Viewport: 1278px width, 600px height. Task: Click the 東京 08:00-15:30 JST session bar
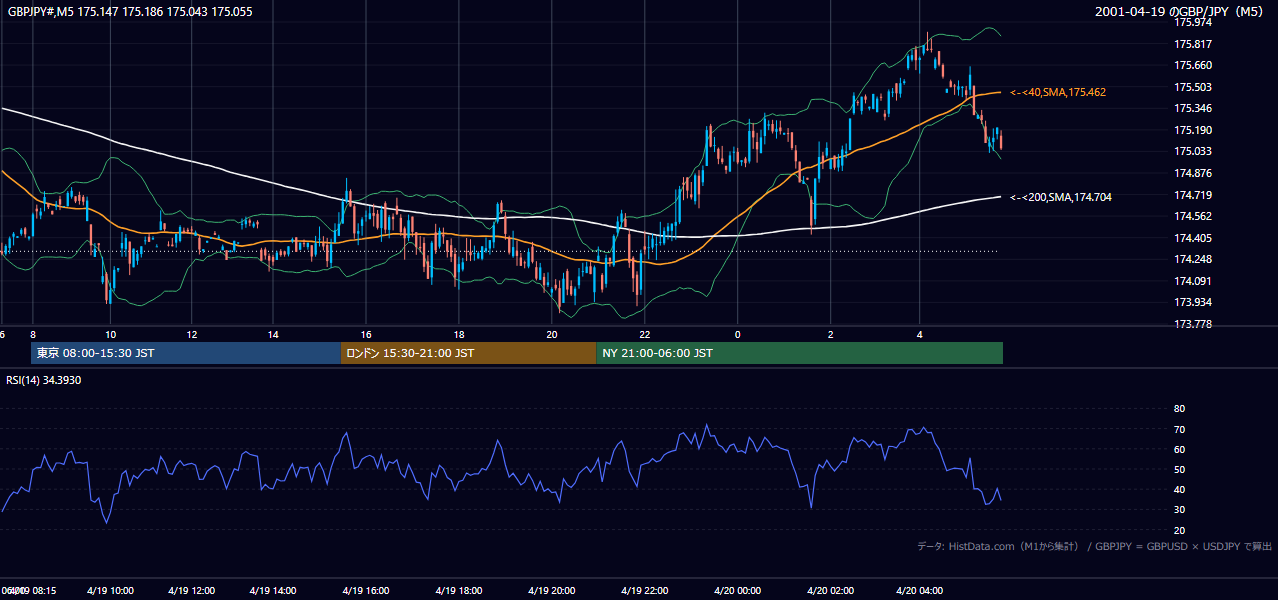(186, 353)
